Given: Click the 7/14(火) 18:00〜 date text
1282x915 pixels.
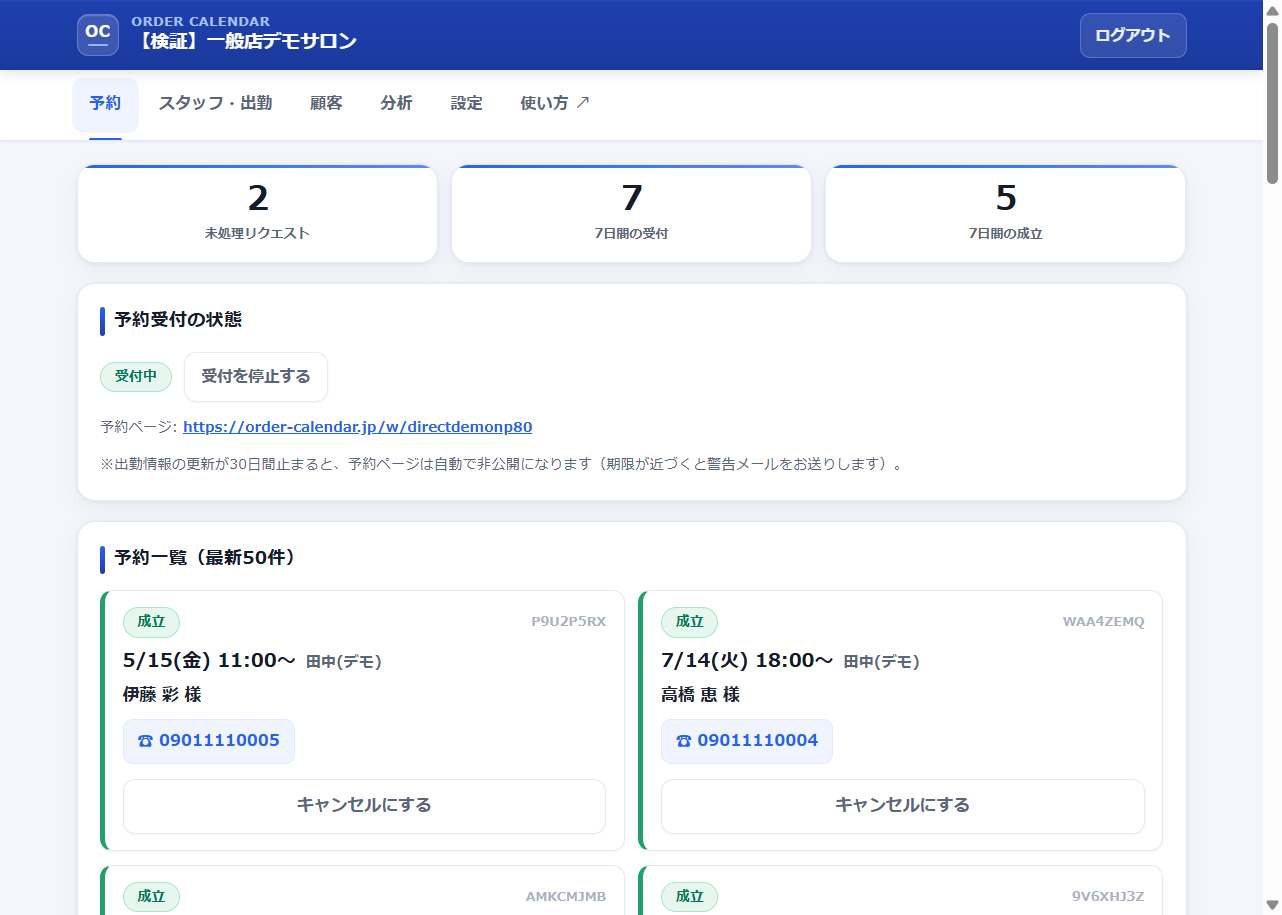Looking at the screenshot, I should point(747,661).
